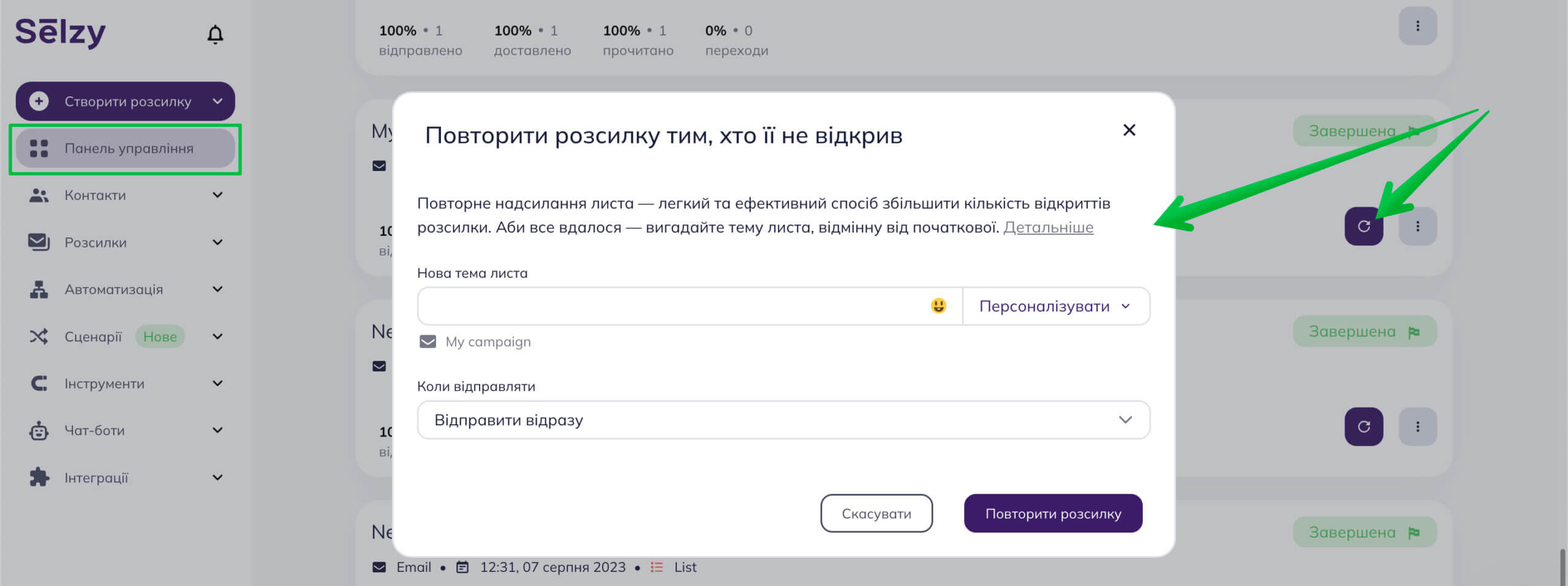This screenshot has width=1568, height=586.
Task: Click the My campaign subject text
Action: (488, 341)
